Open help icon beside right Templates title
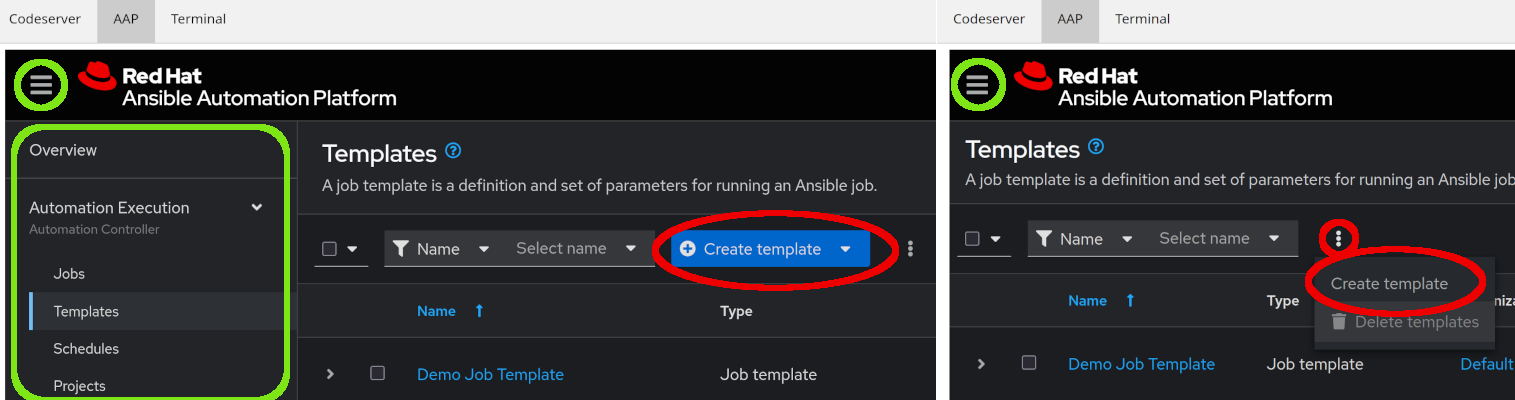The width and height of the screenshot is (1515, 400). [1096, 147]
